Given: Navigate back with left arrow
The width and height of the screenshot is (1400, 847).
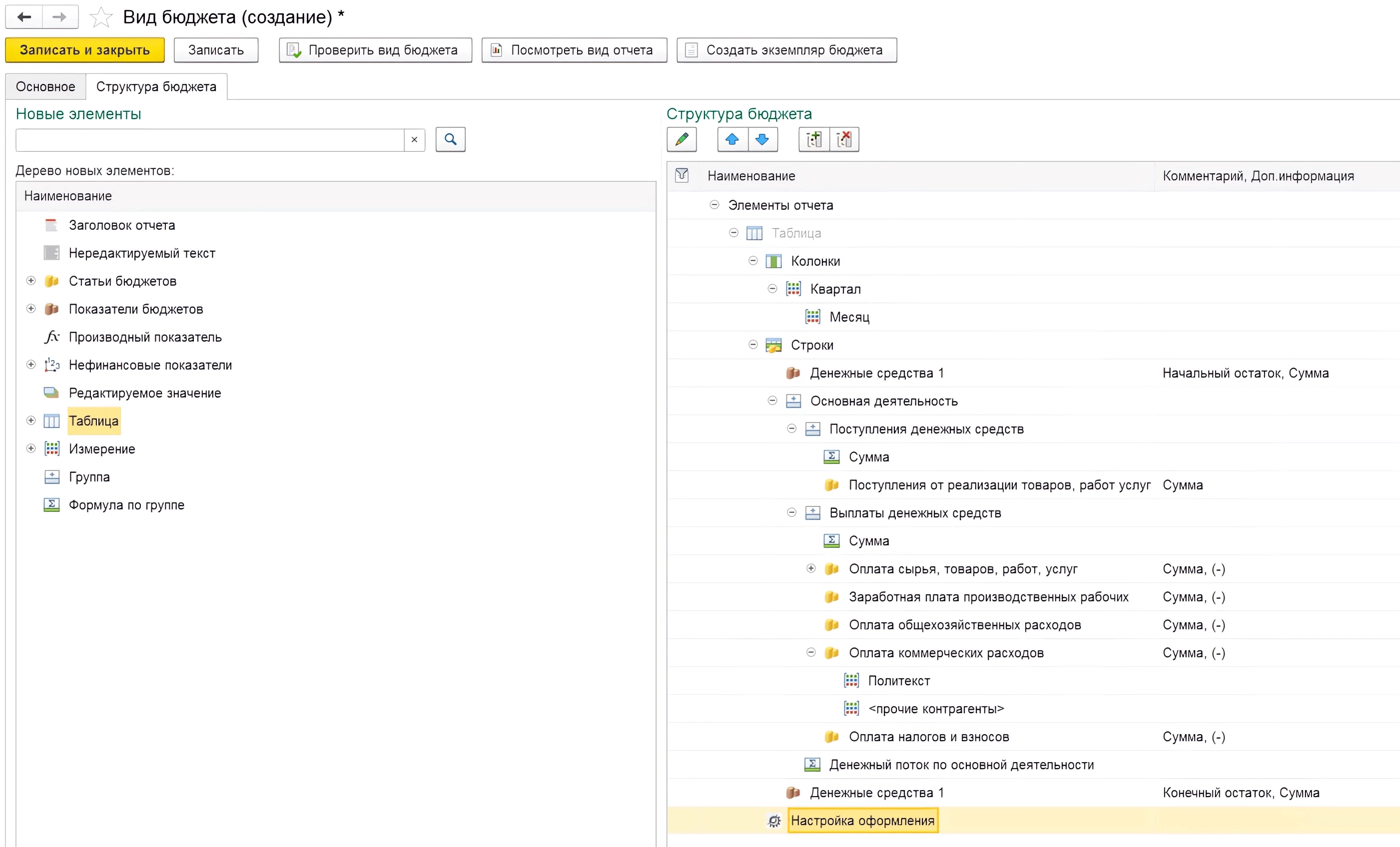Looking at the screenshot, I should point(24,17).
